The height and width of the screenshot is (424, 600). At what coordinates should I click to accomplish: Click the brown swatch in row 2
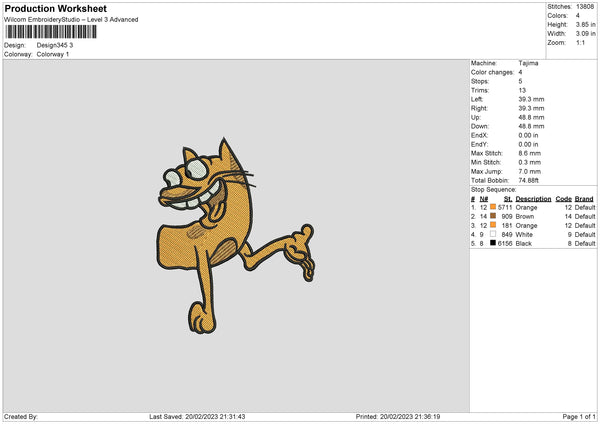493,216
